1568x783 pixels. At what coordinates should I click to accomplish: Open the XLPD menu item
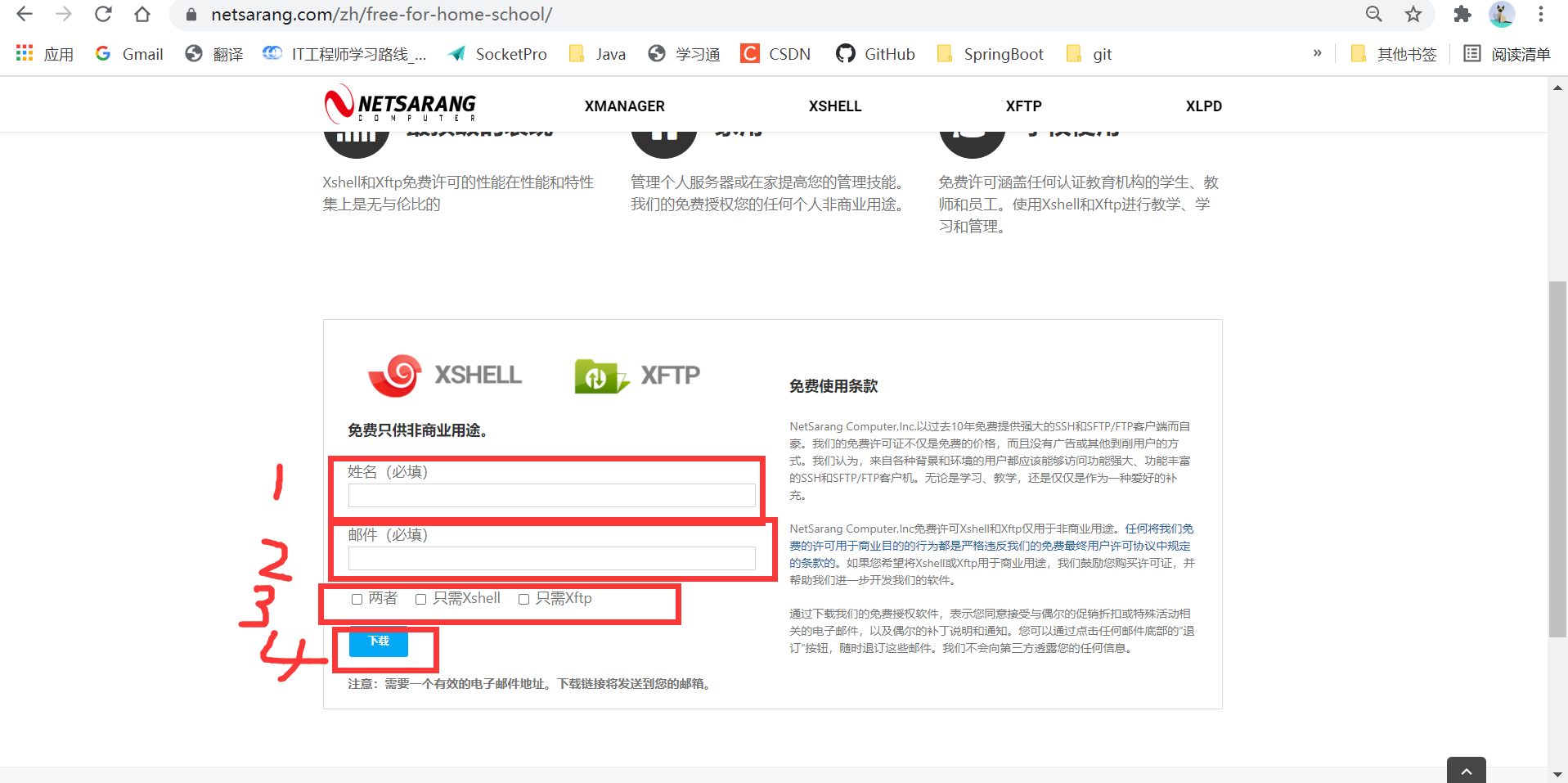[1204, 106]
